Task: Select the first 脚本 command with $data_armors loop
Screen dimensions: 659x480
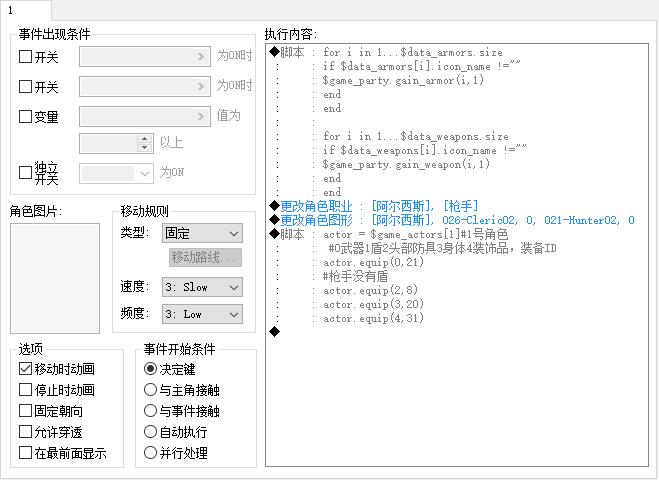Action: (386, 52)
